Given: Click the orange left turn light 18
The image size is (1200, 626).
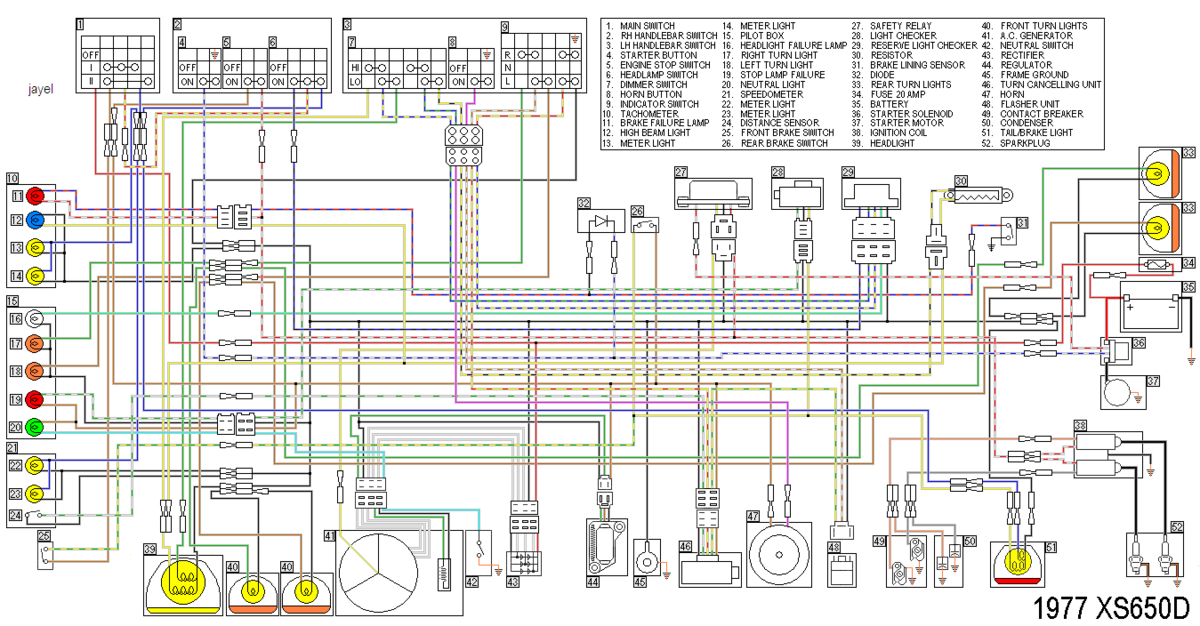Looking at the screenshot, I should 36,373.
